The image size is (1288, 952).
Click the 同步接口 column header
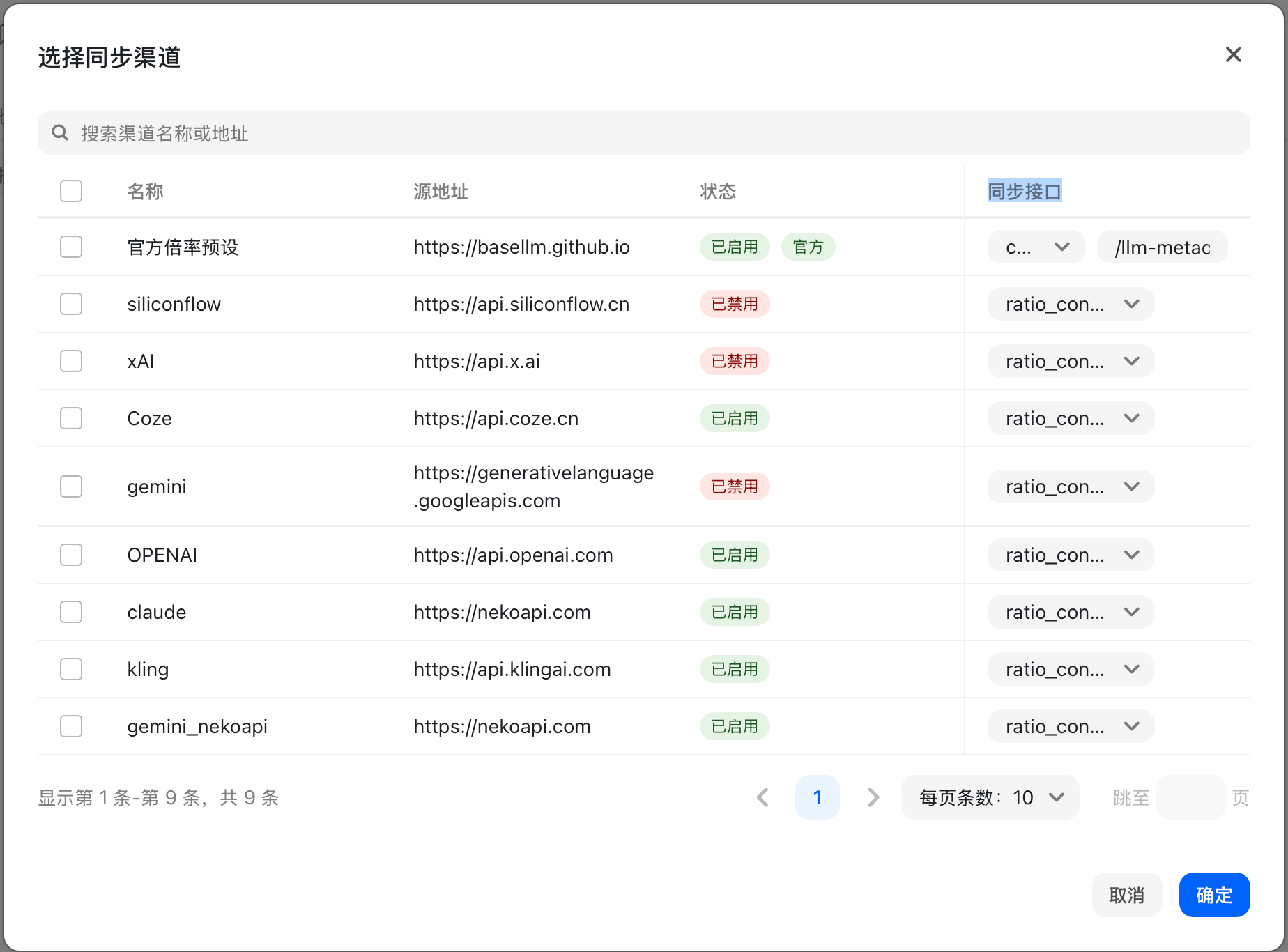point(1024,191)
